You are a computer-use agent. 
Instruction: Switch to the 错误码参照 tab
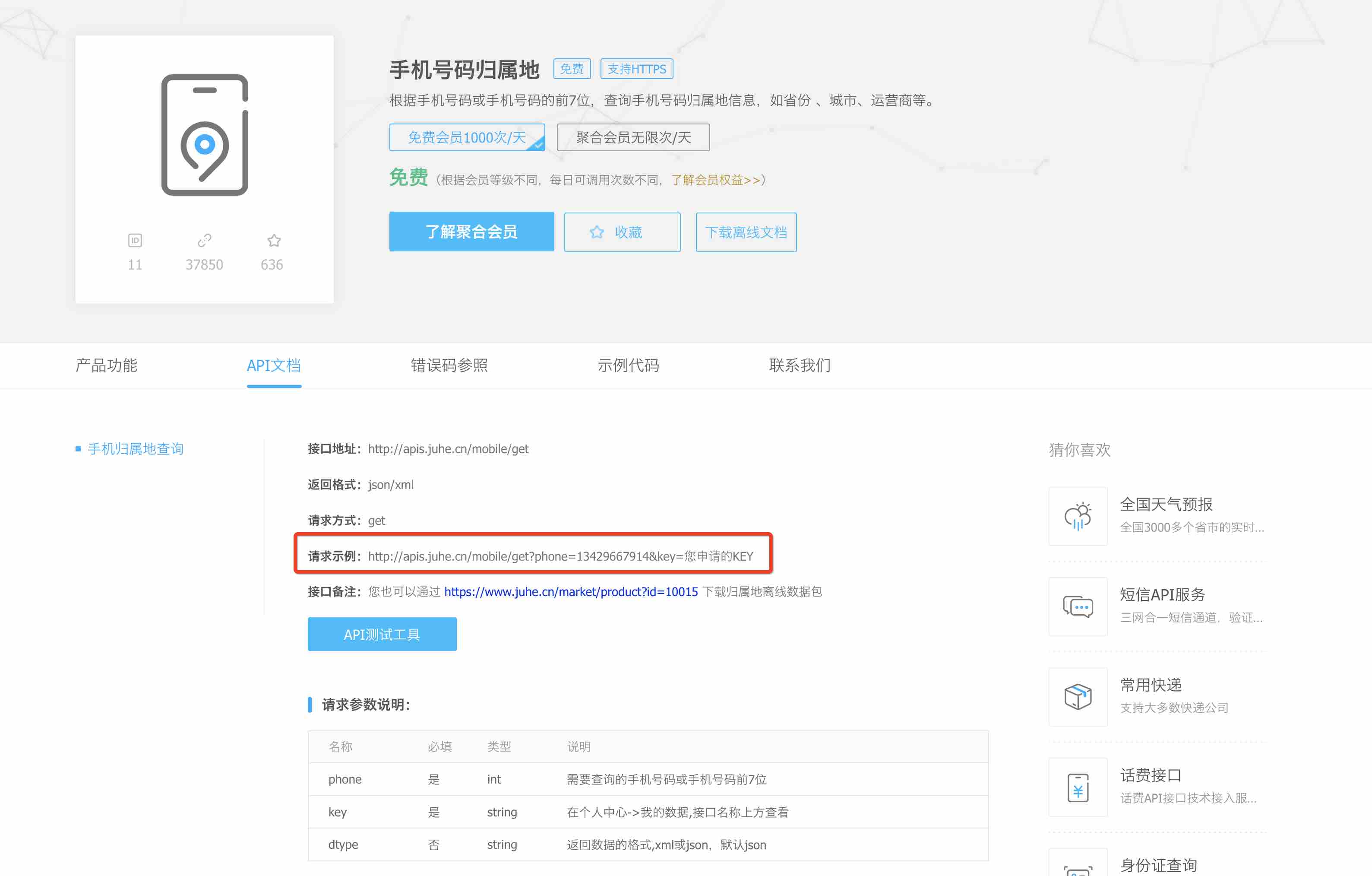click(x=449, y=365)
